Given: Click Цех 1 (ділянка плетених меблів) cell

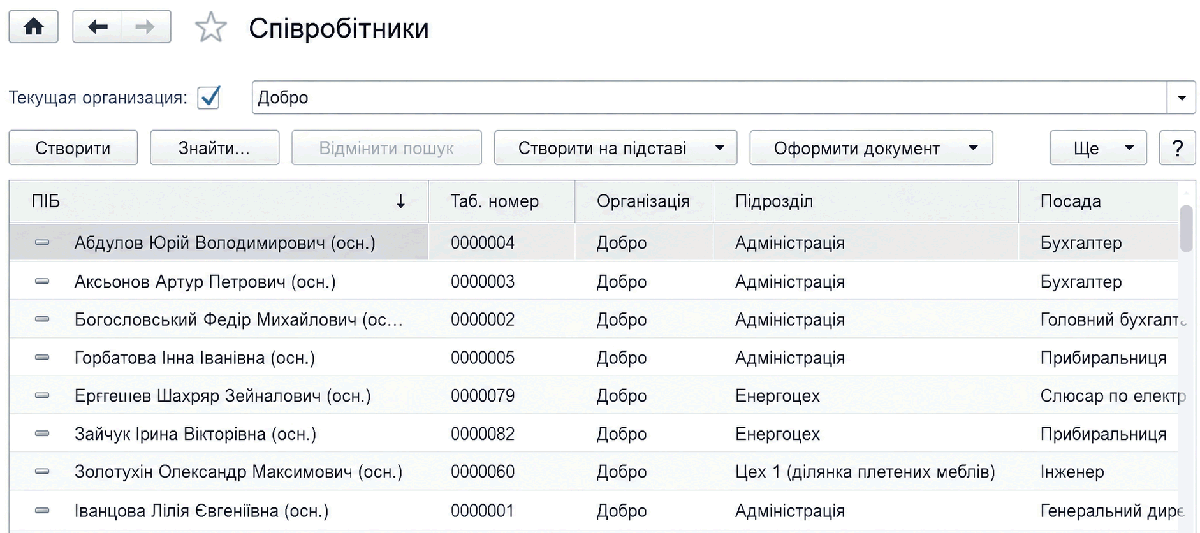Looking at the screenshot, I should tap(864, 473).
